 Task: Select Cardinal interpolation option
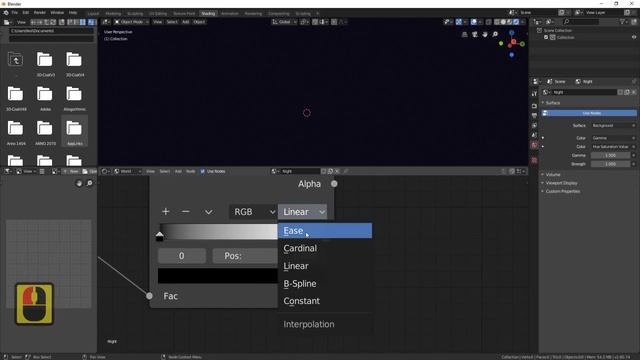pos(325,248)
